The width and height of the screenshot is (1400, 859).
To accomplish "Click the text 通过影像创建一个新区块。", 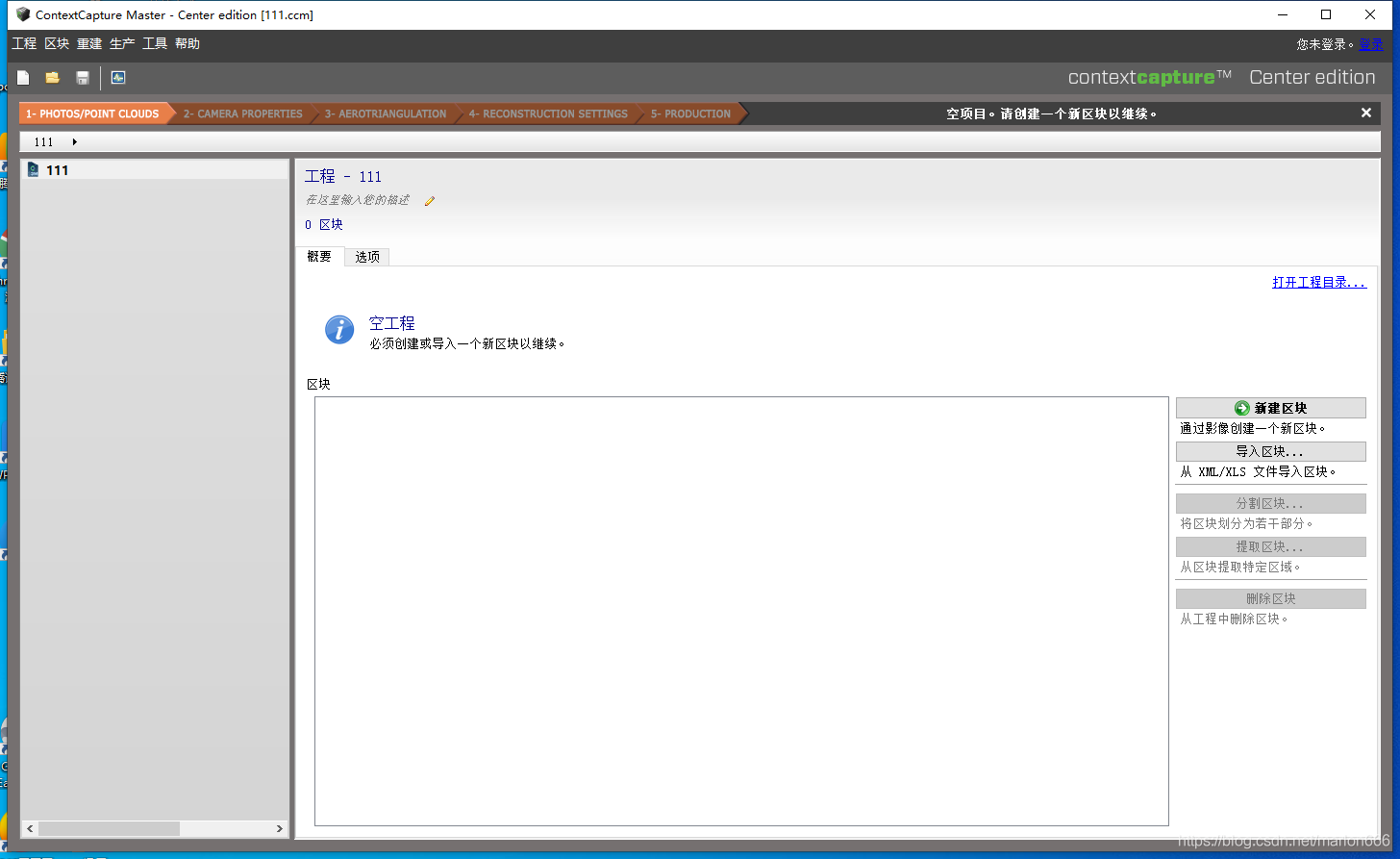I will (x=1253, y=428).
